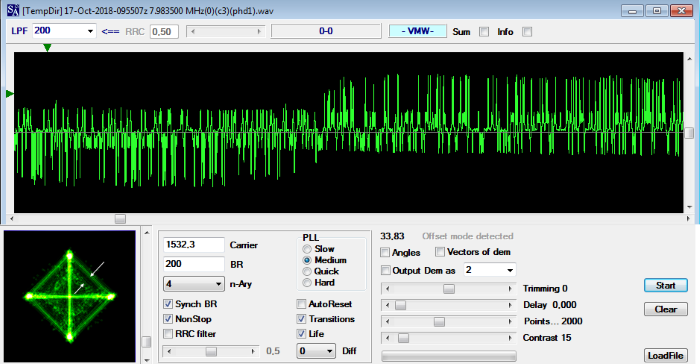Enable the AutoReset checkbox

pyautogui.click(x=301, y=304)
